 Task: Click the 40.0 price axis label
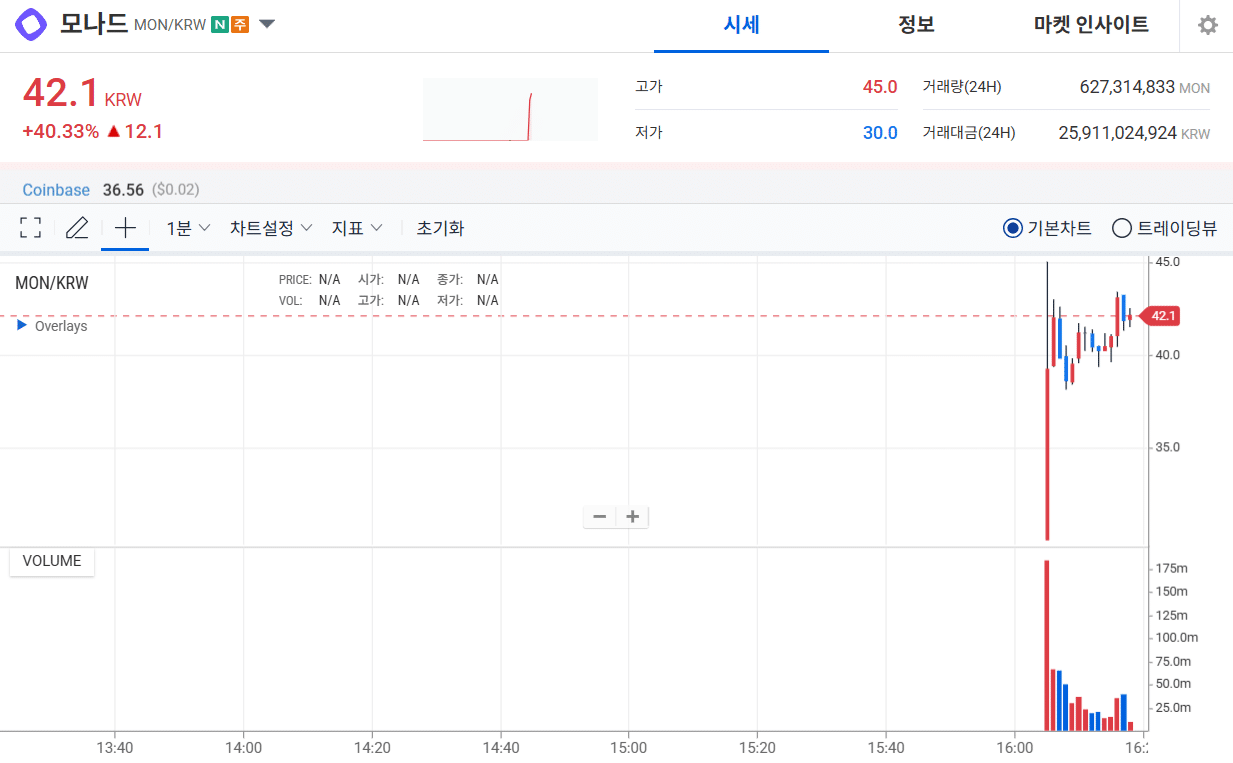coord(1168,355)
